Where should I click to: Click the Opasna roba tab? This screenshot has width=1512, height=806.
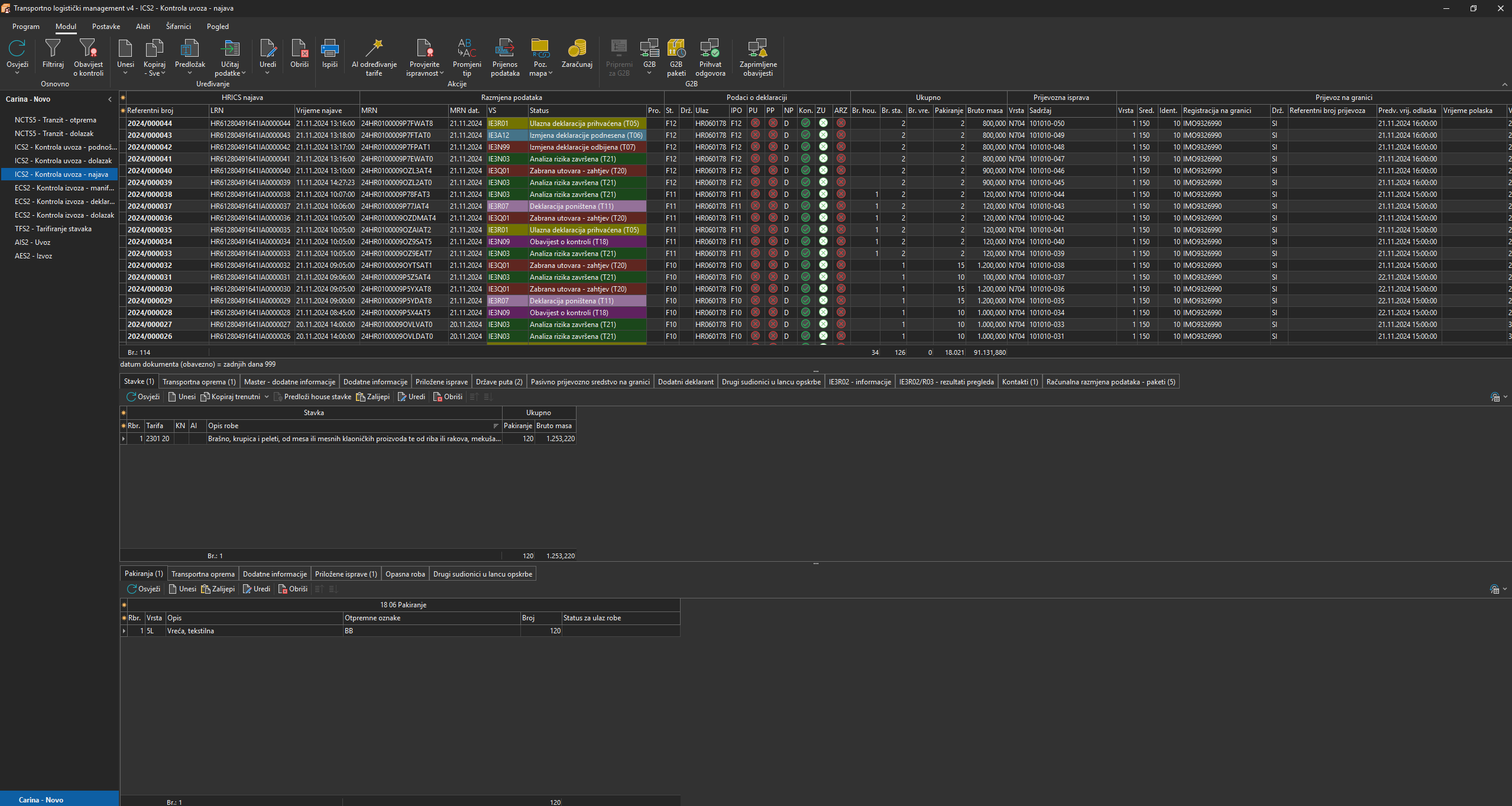pos(405,574)
